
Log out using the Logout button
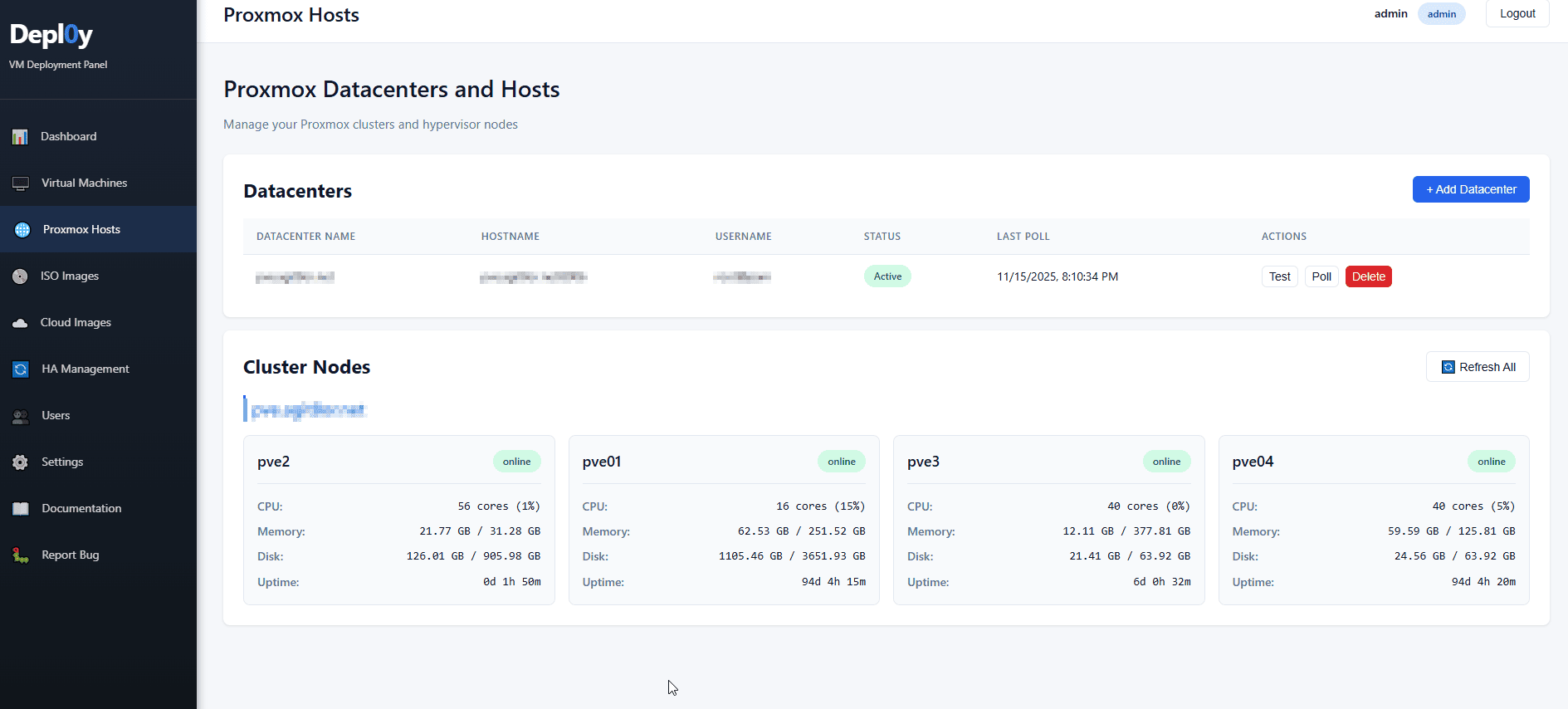[x=1517, y=13]
